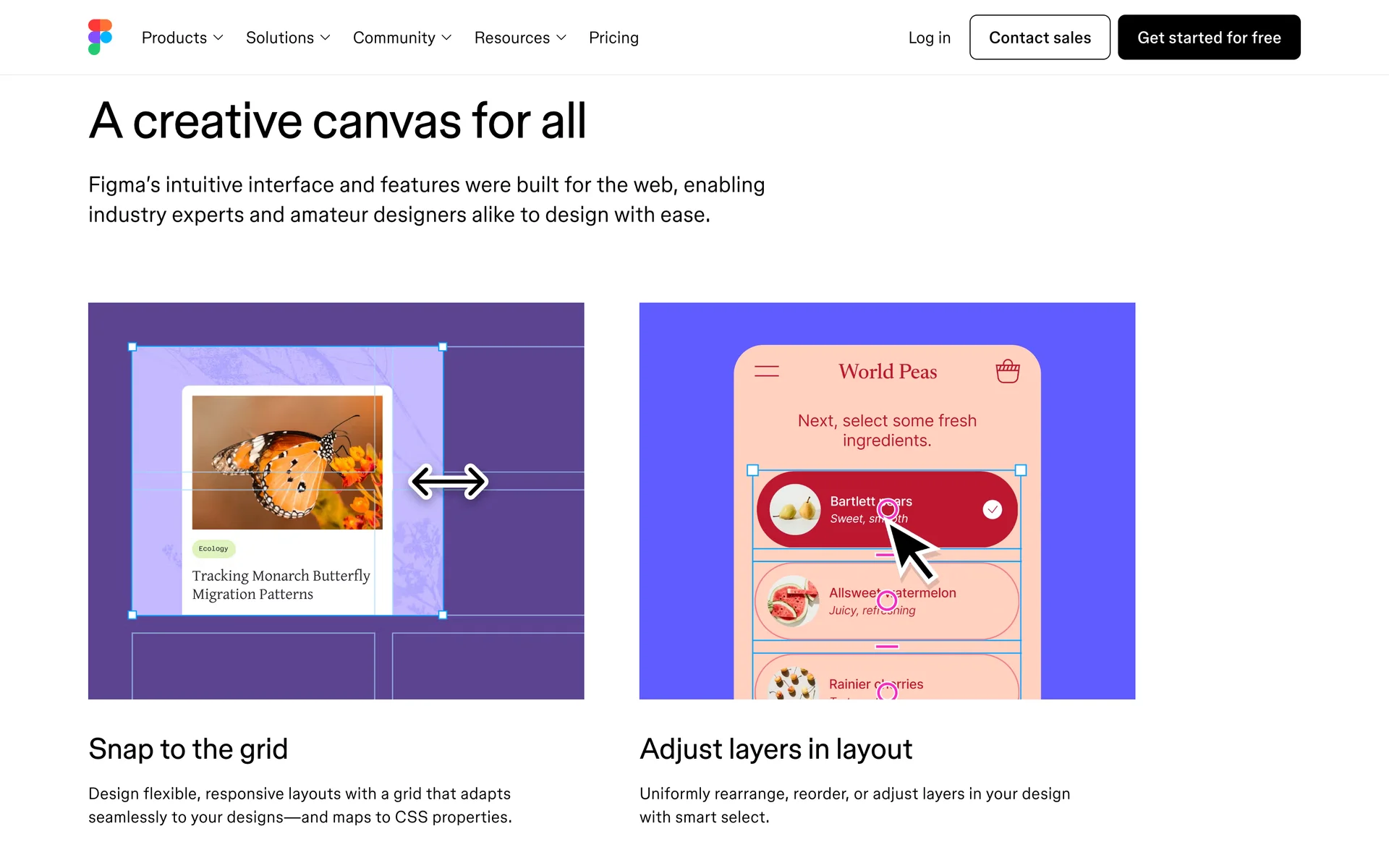The width and height of the screenshot is (1389, 868).
Task: Click the Figma logo icon
Action: [100, 37]
